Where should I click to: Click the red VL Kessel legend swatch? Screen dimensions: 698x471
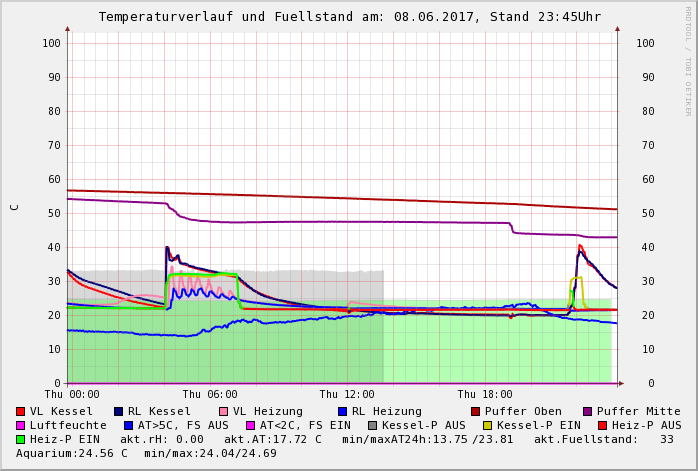coord(21,411)
